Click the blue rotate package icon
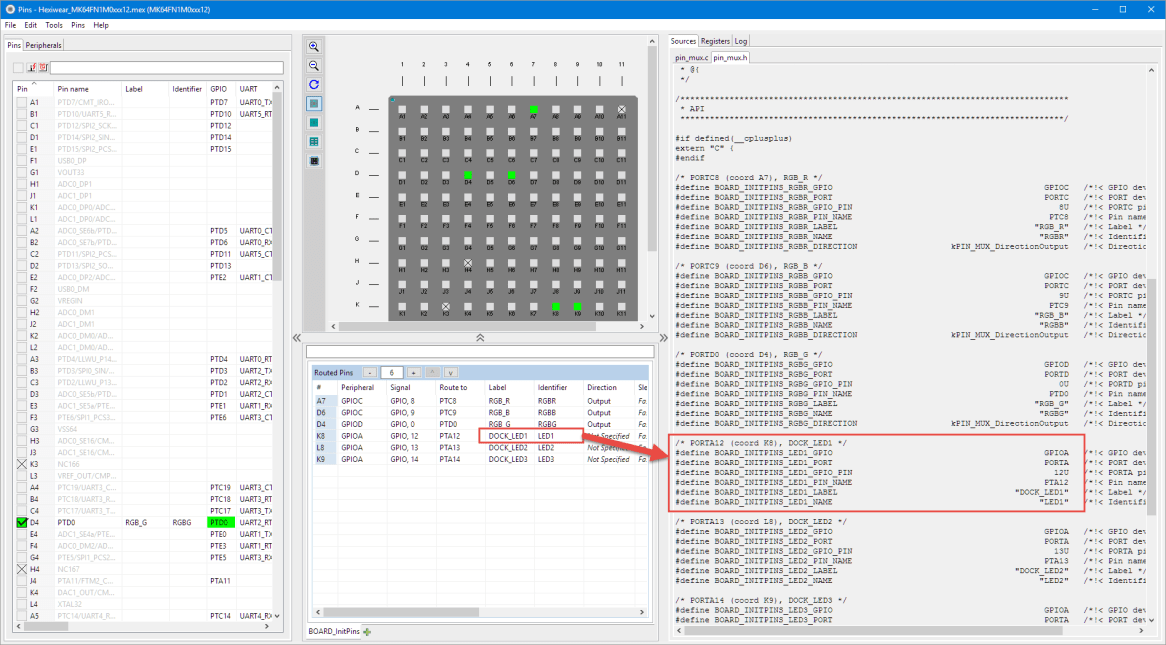 (314, 84)
